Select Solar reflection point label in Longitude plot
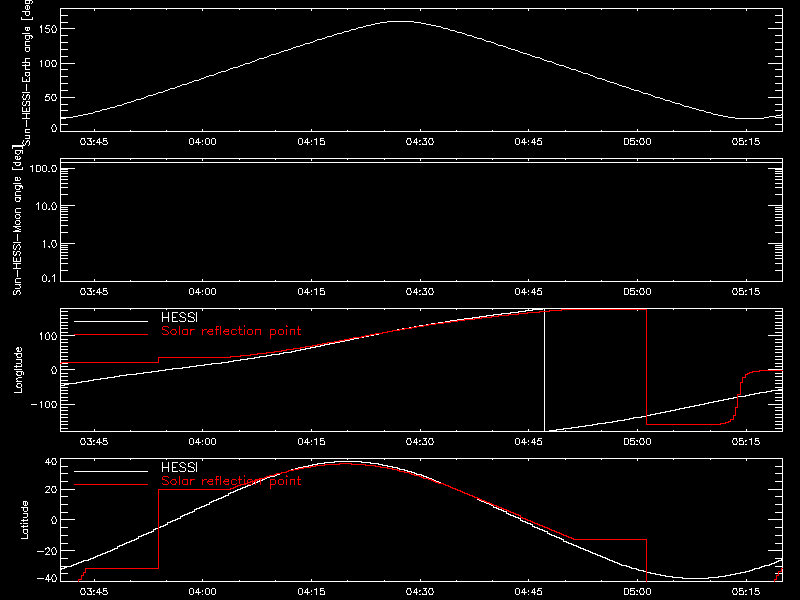The image size is (800, 600). click(231, 331)
